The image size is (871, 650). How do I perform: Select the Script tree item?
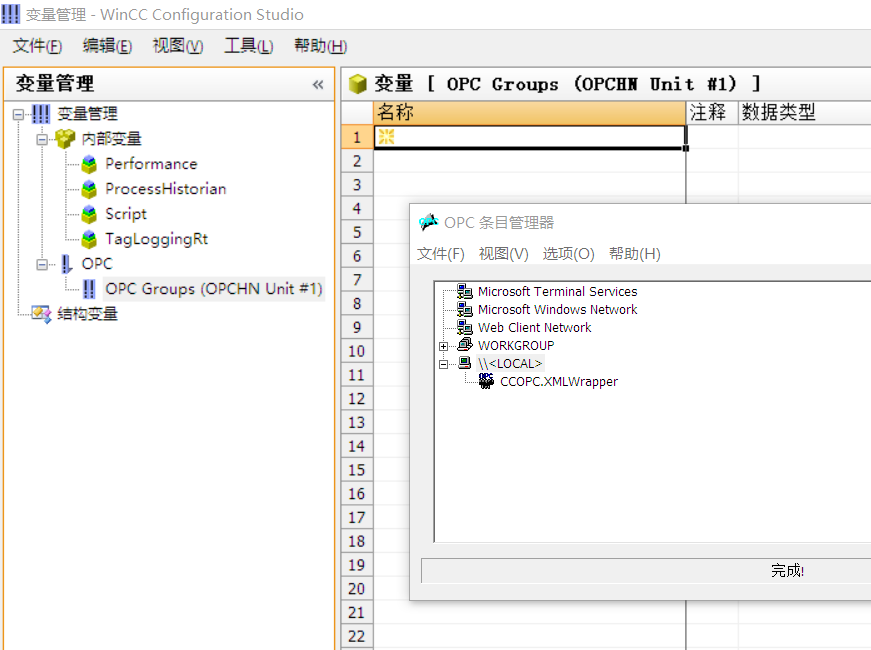tap(126, 214)
